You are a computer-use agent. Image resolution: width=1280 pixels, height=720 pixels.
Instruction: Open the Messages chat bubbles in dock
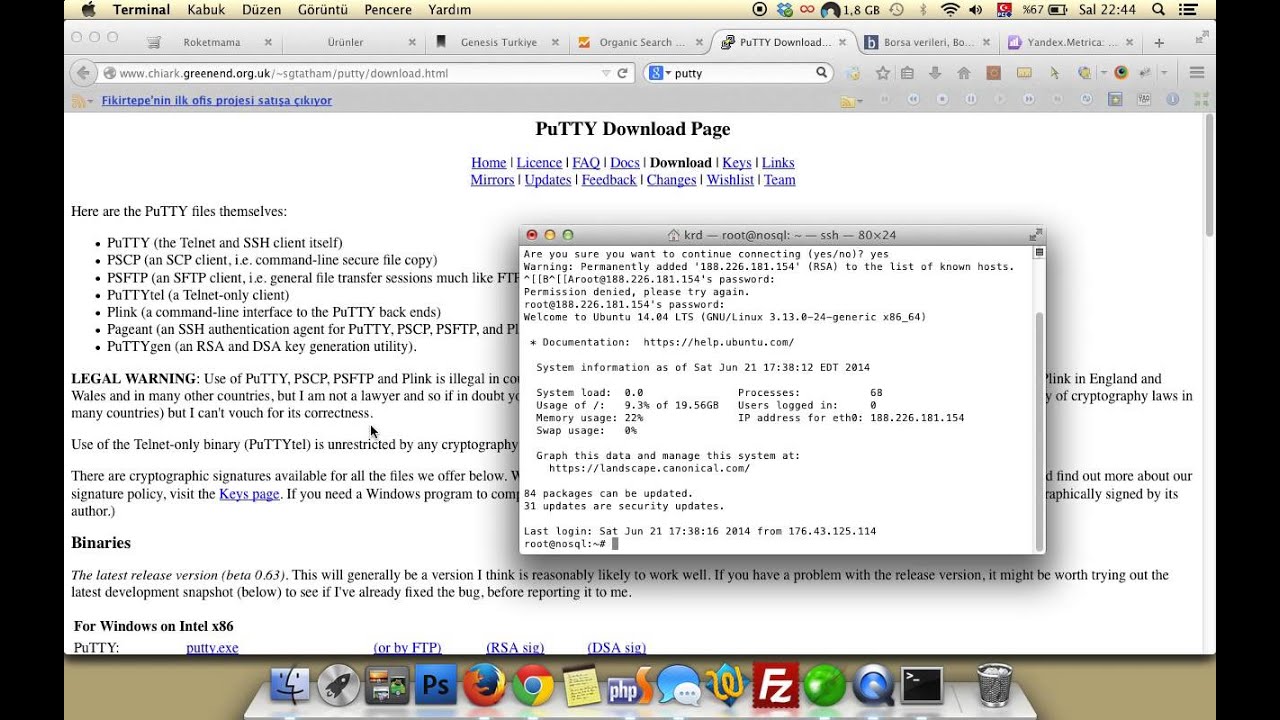coord(679,686)
